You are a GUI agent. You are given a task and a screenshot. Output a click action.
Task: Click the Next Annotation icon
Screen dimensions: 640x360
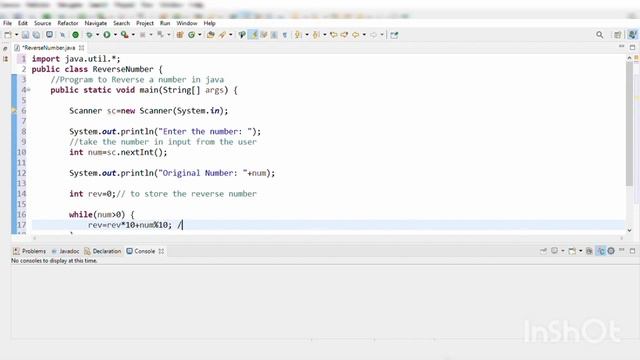pos(298,35)
